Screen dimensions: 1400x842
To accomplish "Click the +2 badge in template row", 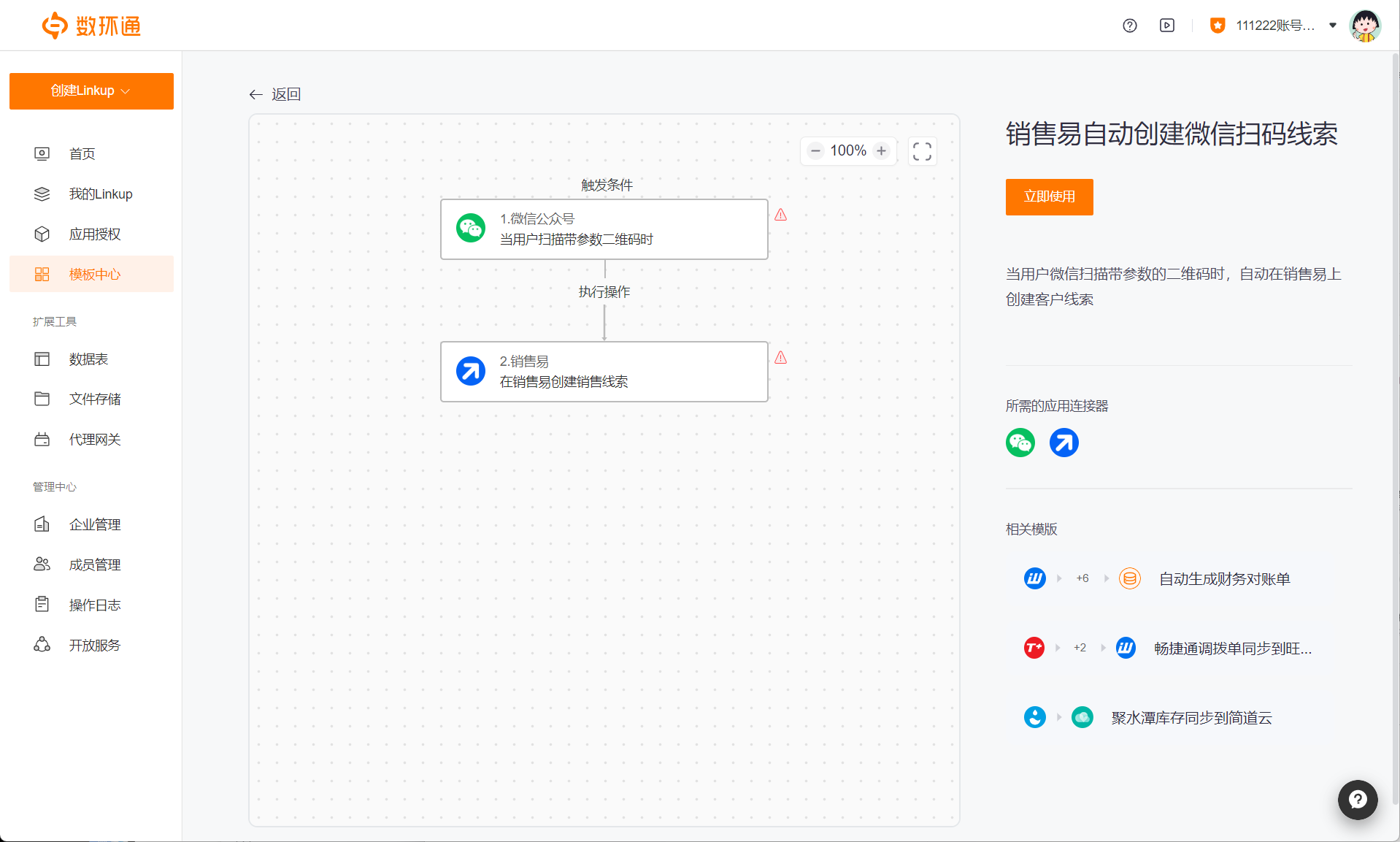I will (x=1080, y=648).
